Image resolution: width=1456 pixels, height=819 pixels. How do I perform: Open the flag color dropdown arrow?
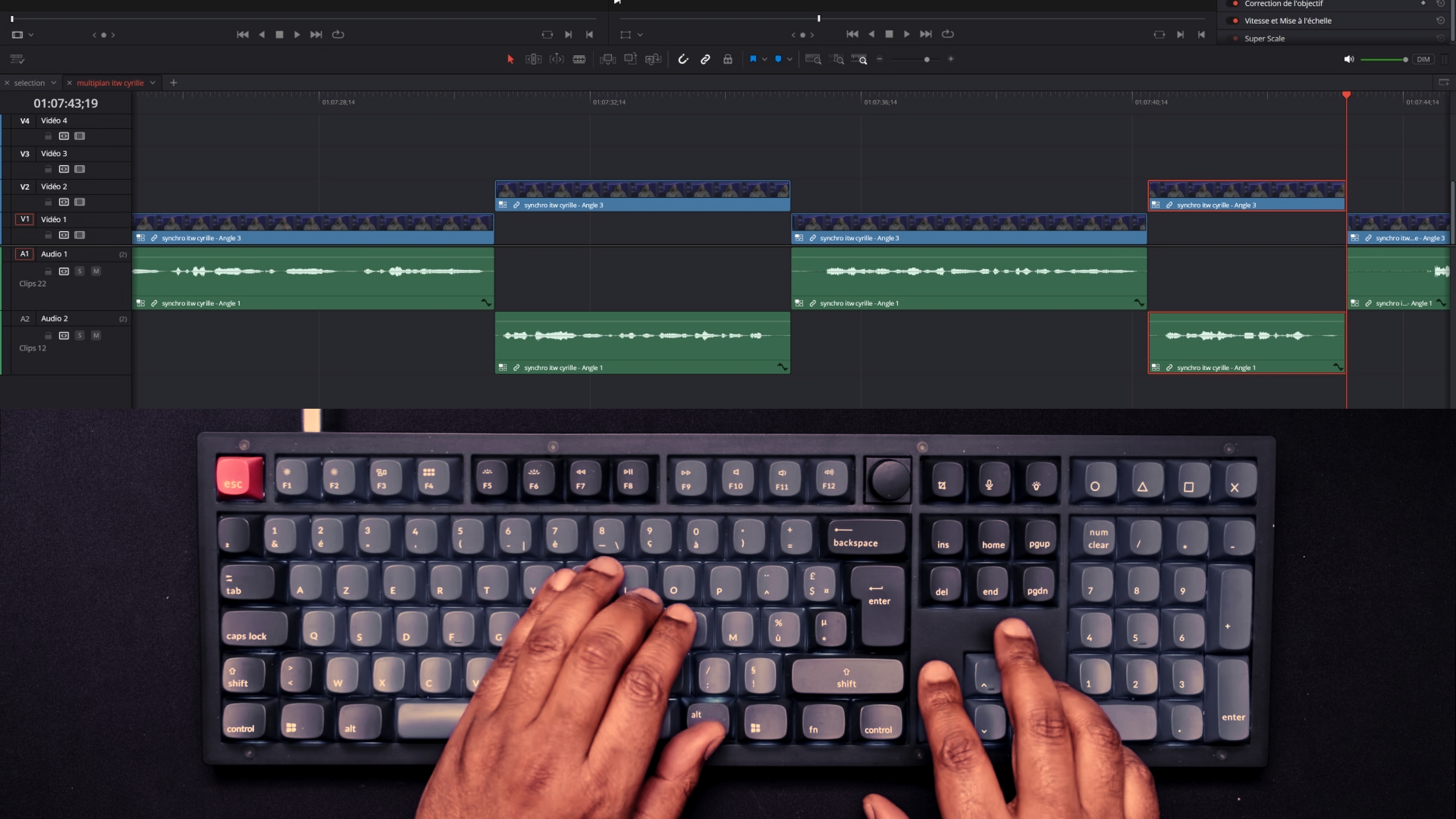click(x=765, y=60)
